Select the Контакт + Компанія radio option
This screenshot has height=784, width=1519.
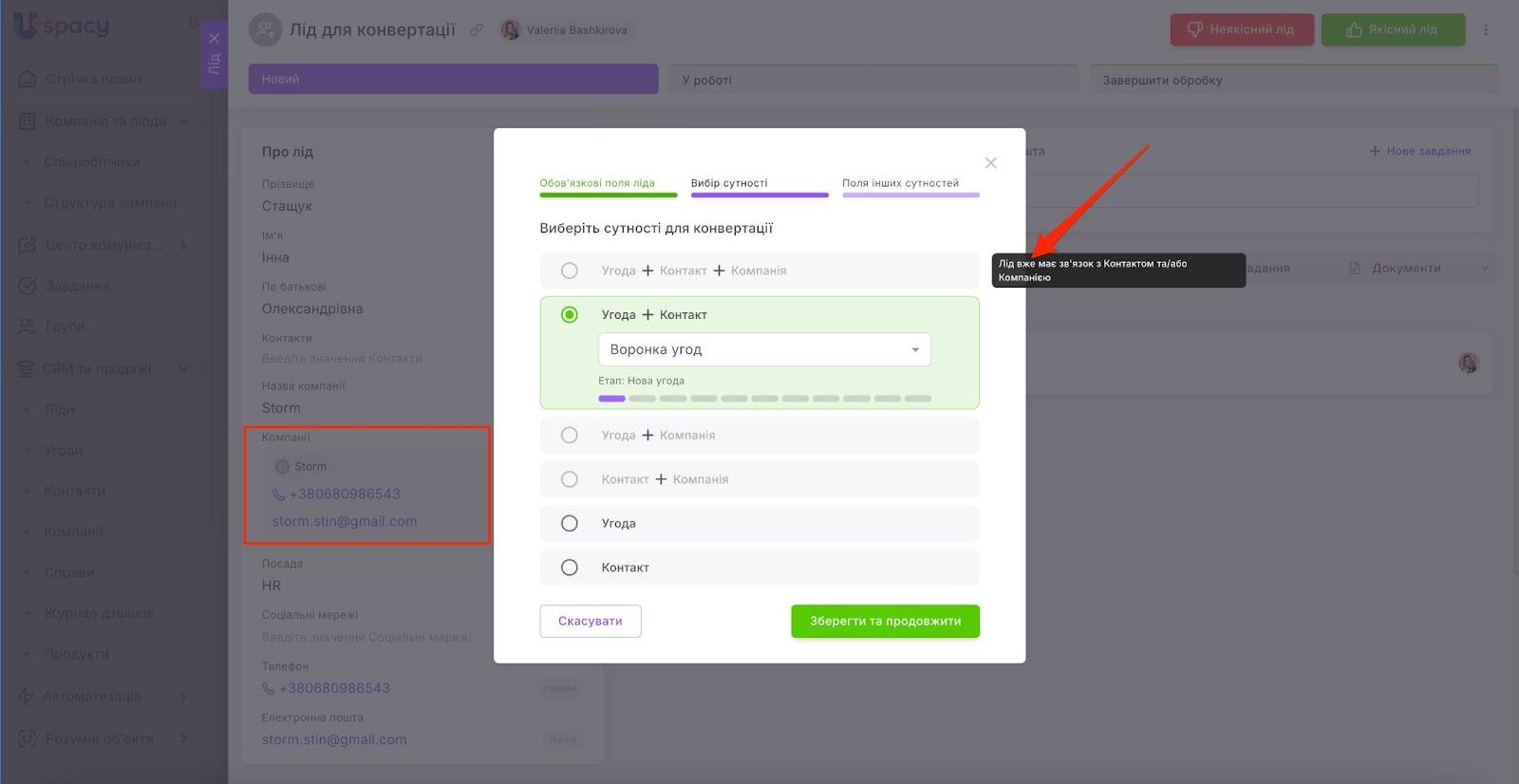[570, 479]
